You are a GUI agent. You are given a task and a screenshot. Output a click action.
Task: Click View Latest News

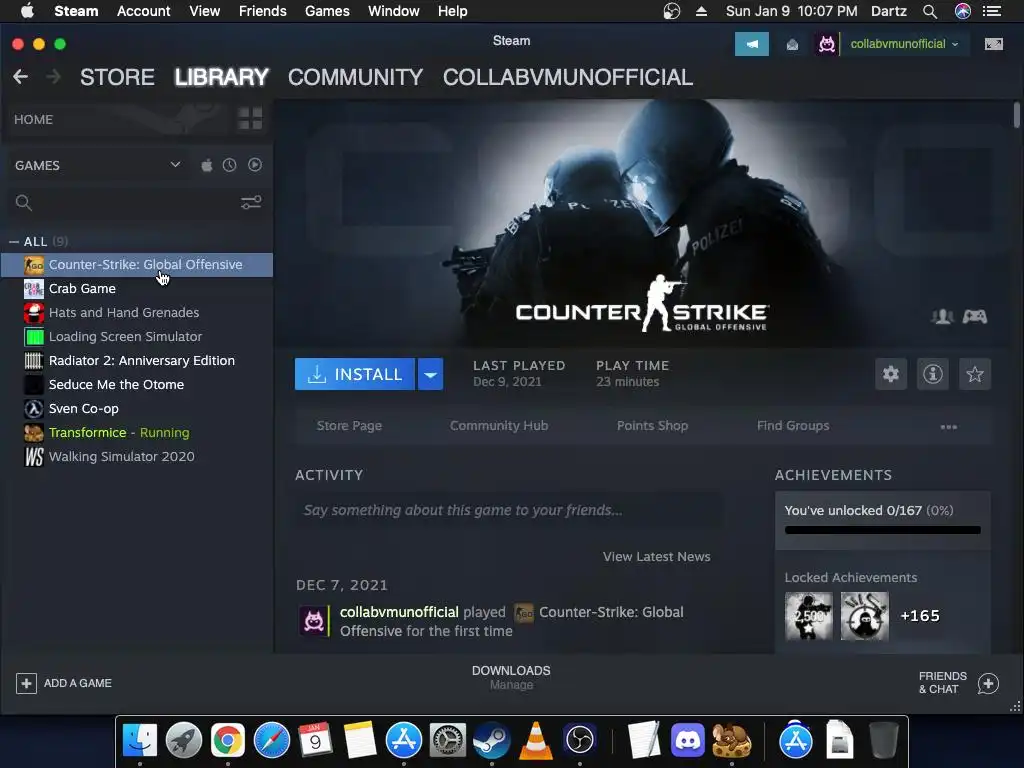(656, 556)
